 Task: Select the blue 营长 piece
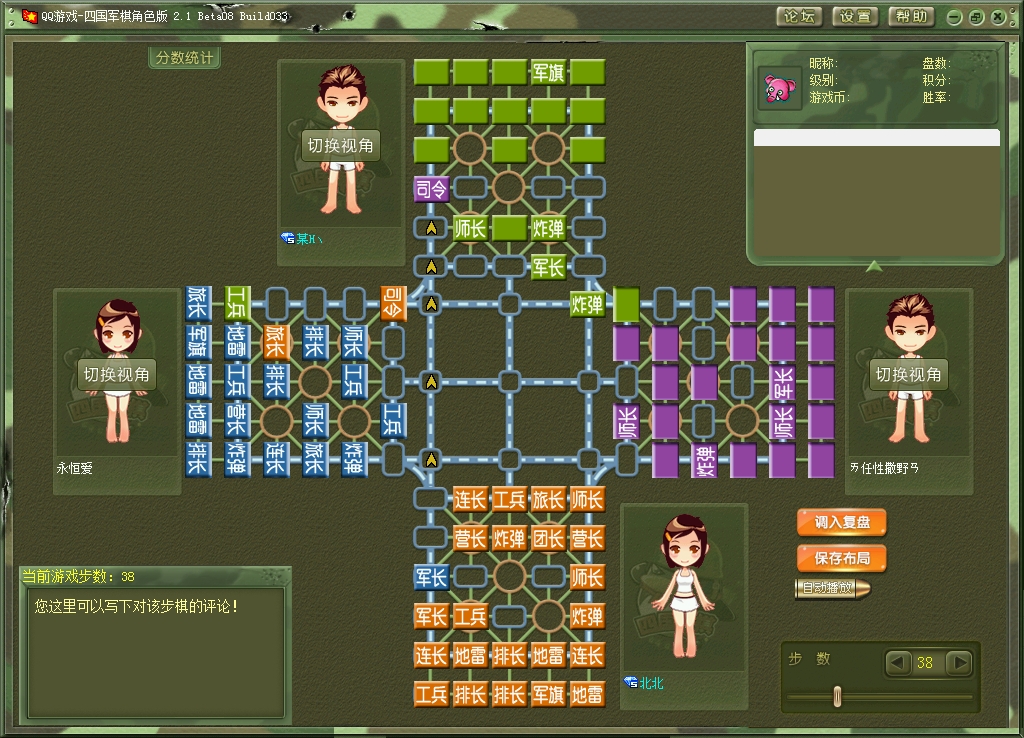click(237, 420)
